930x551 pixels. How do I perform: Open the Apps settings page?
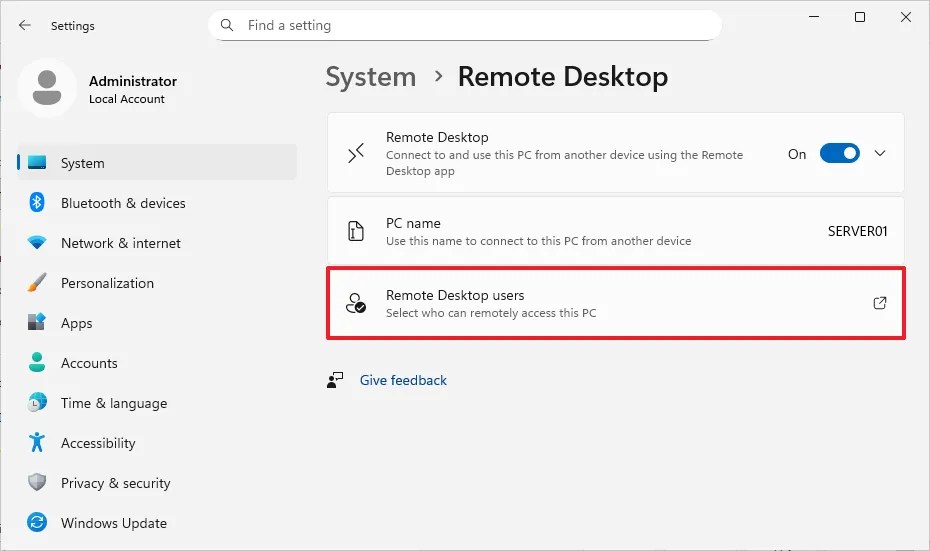157,323
